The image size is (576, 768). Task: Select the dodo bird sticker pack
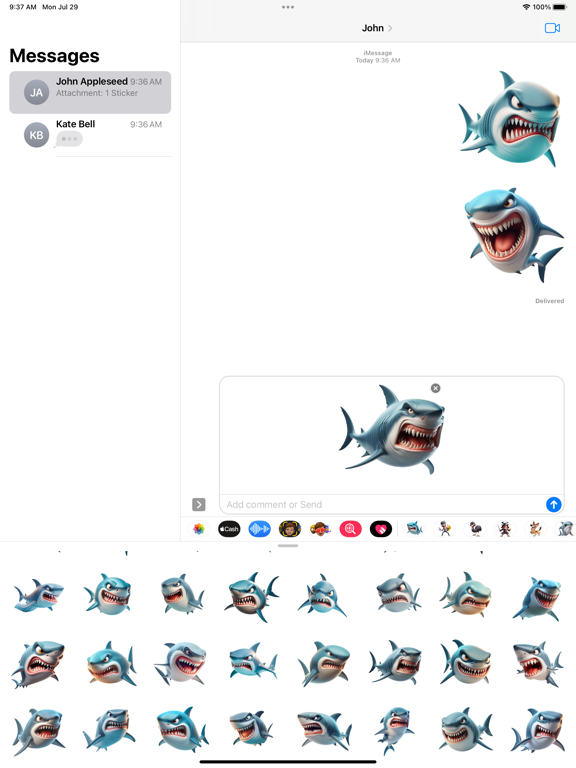click(x=475, y=529)
